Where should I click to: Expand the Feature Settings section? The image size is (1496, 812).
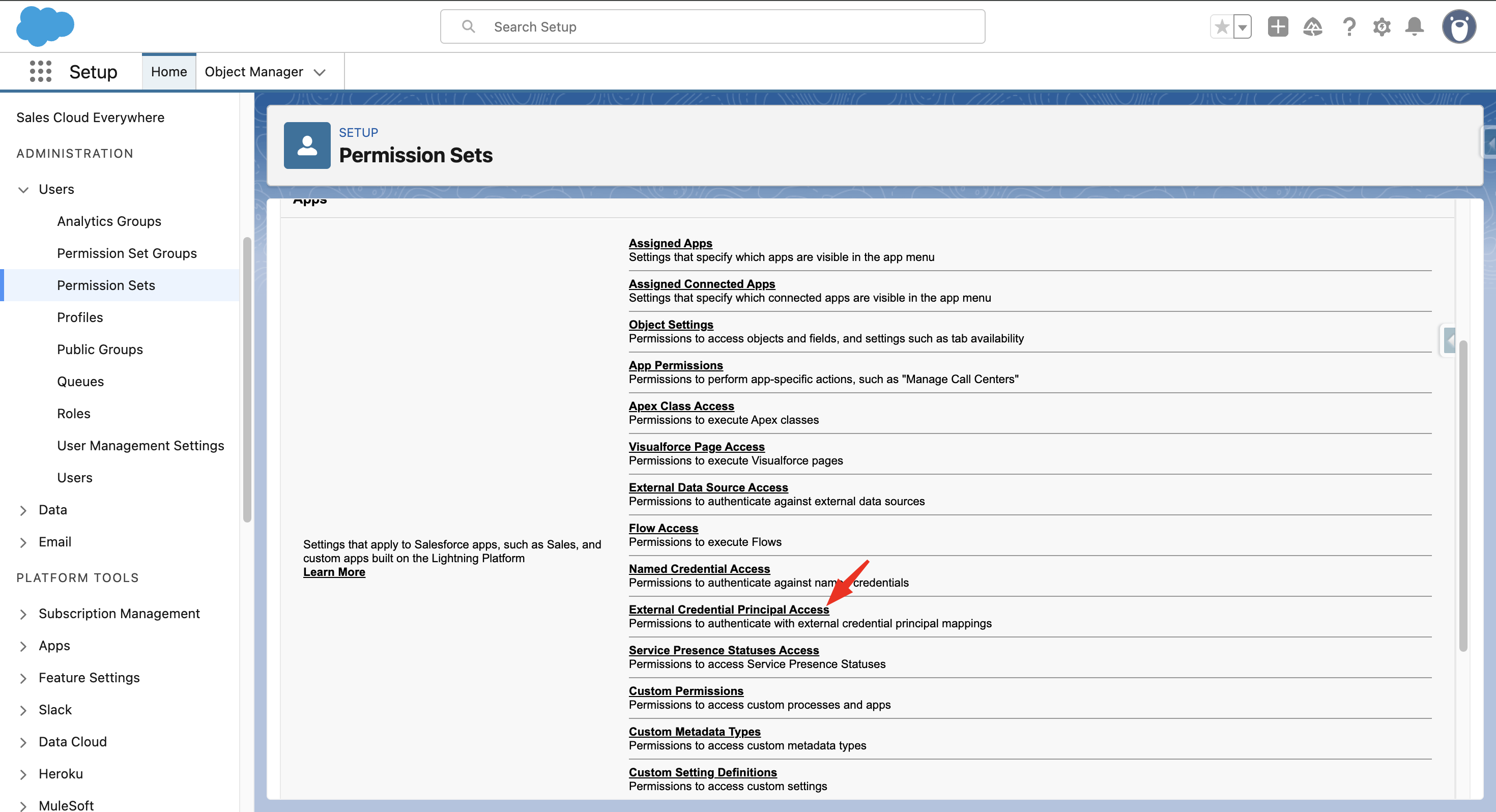(23, 678)
